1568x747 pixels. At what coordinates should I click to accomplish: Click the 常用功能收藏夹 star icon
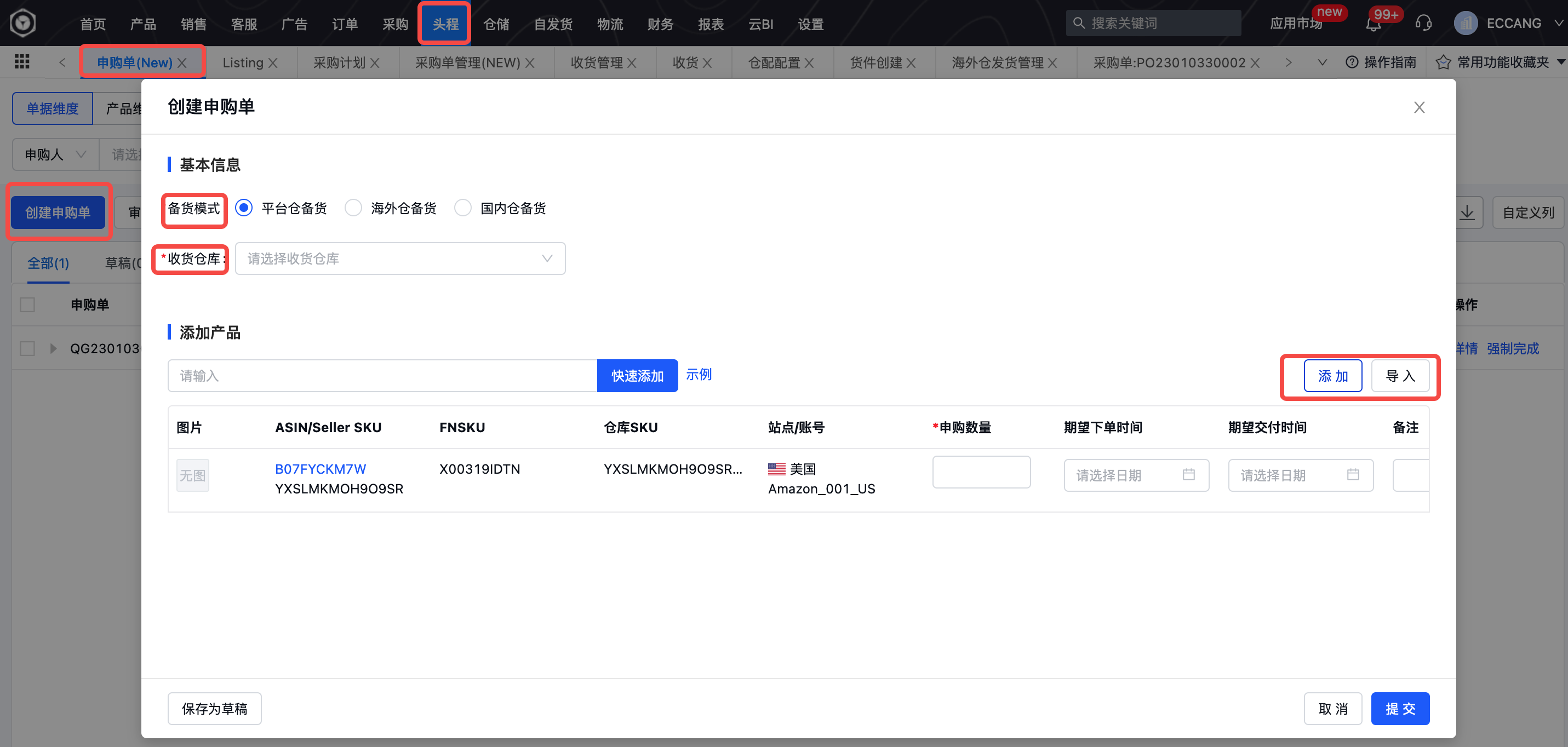(1443, 62)
